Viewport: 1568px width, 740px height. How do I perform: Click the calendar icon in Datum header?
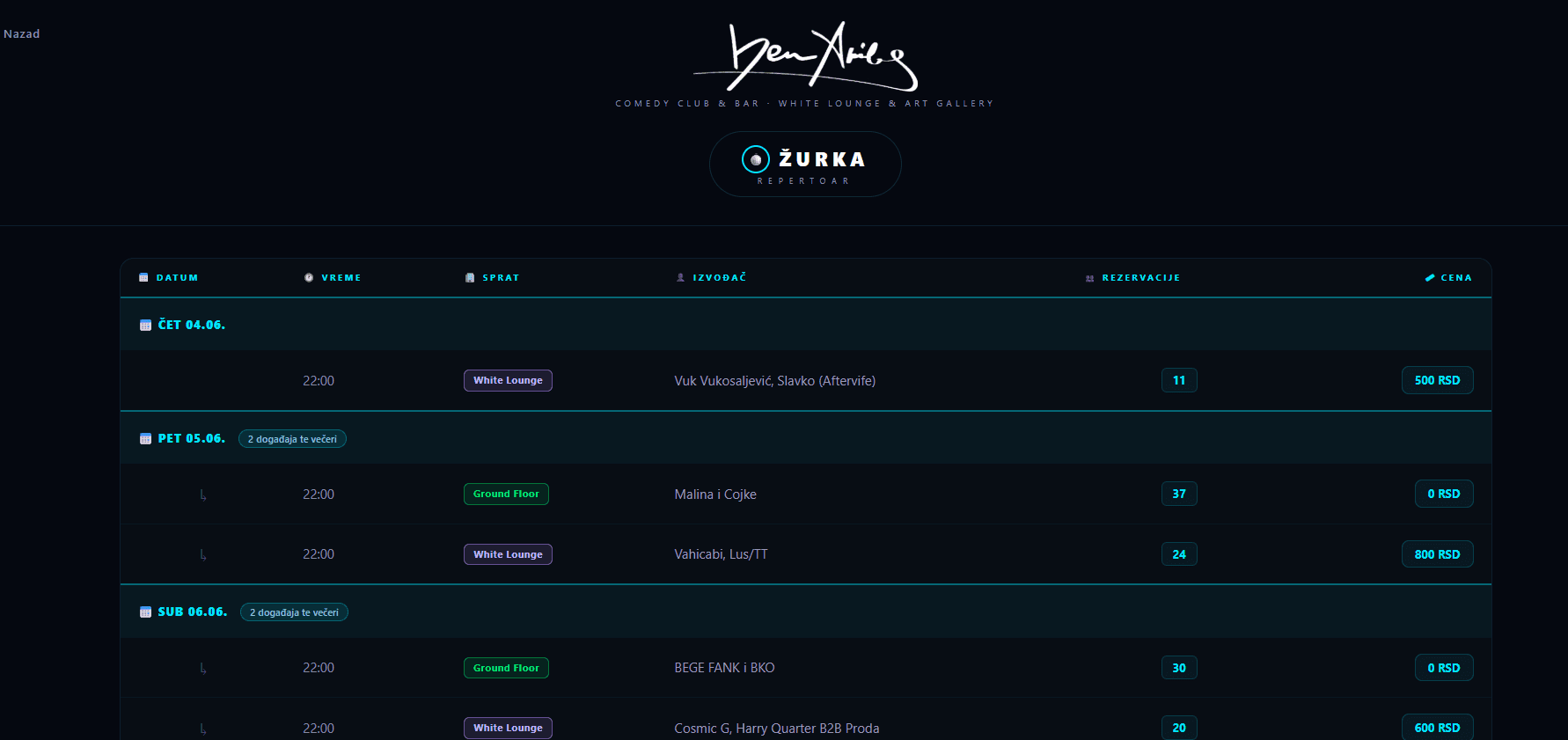click(143, 277)
